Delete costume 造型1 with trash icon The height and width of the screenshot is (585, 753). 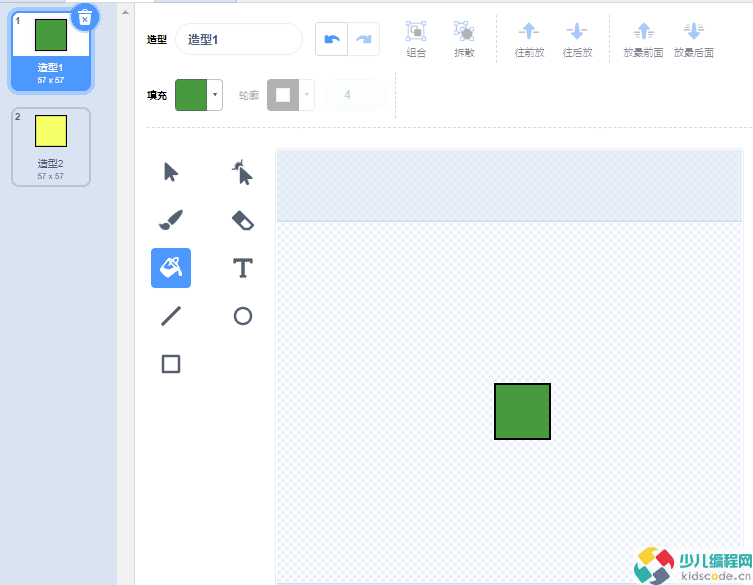click(x=85, y=17)
